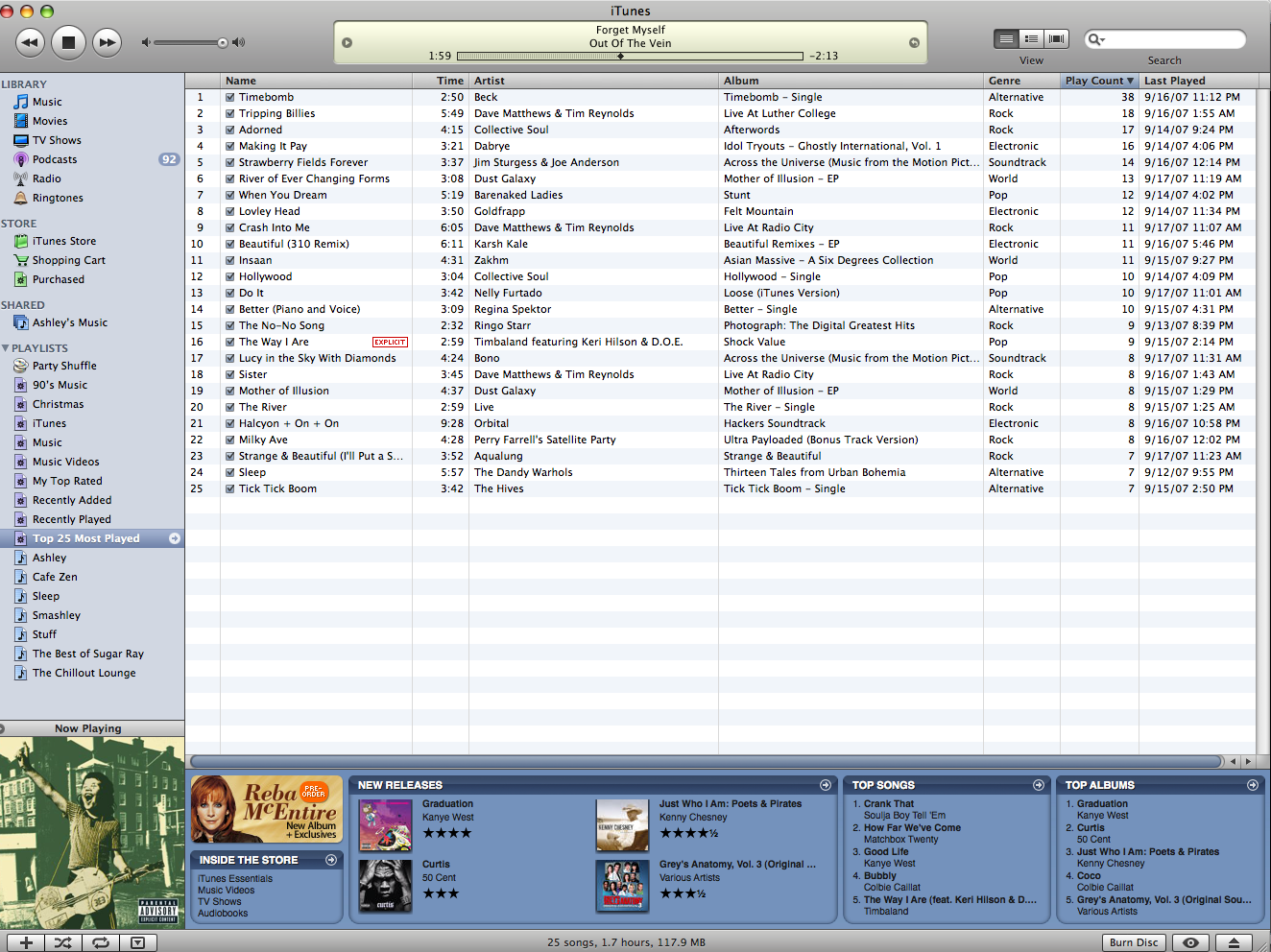Image resolution: width=1271 pixels, height=952 pixels.
Task: Uncheck the Tick Tick Boom checkbox
Action: (230, 488)
